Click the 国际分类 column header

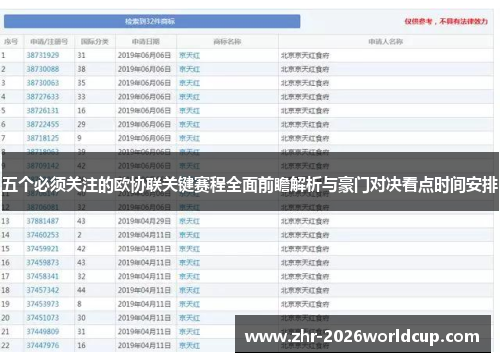pos(95,42)
